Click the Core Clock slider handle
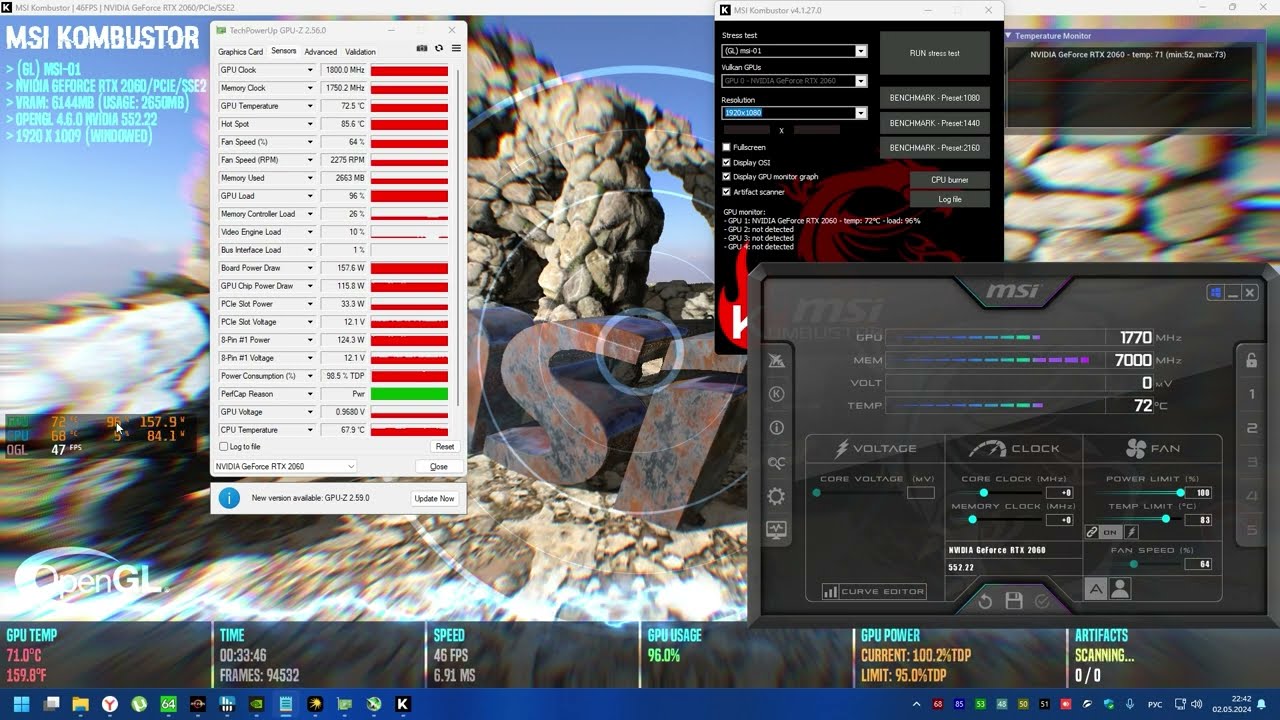 (984, 493)
